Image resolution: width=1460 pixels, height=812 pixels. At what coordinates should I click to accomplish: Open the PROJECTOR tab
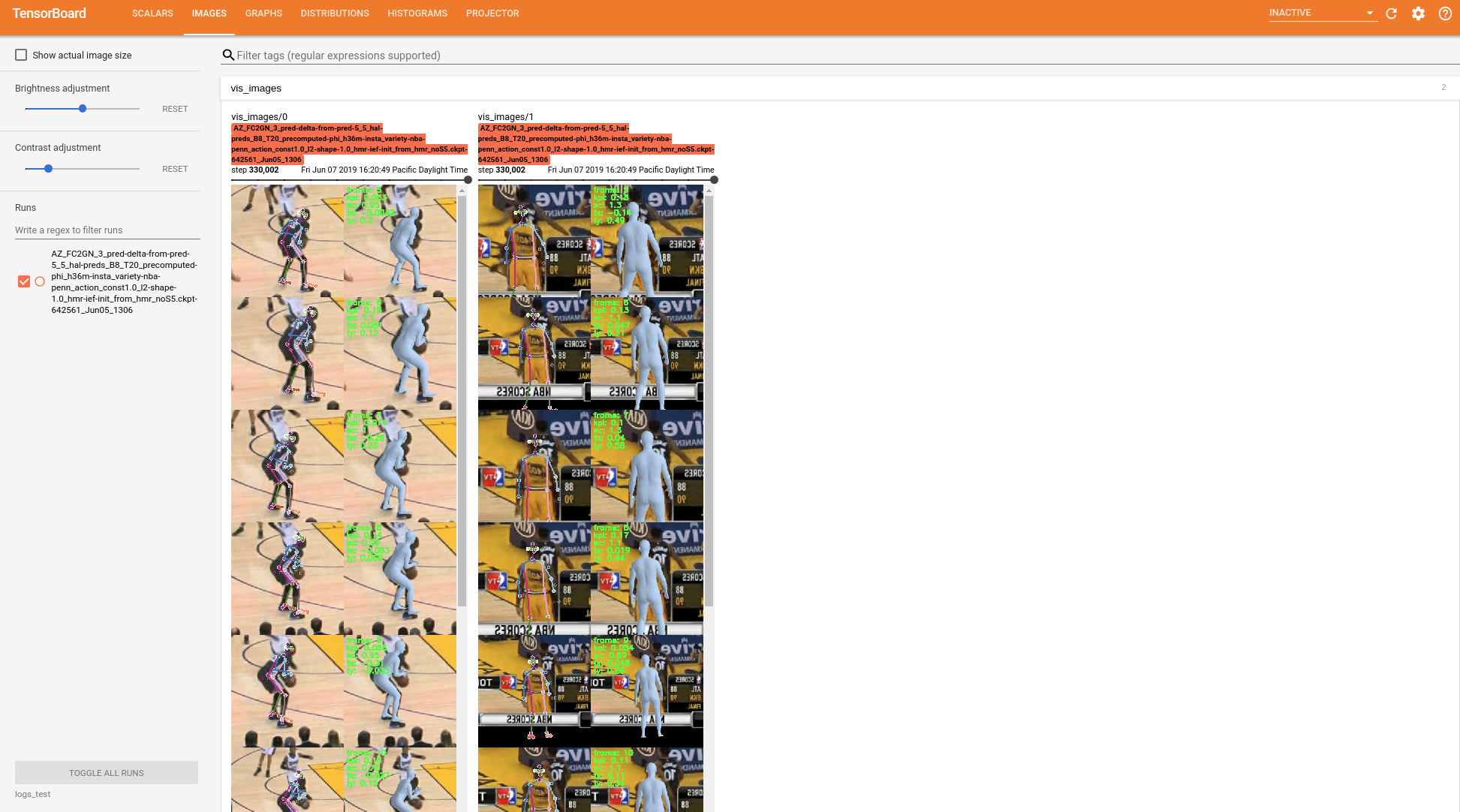click(x=492, y=14)
